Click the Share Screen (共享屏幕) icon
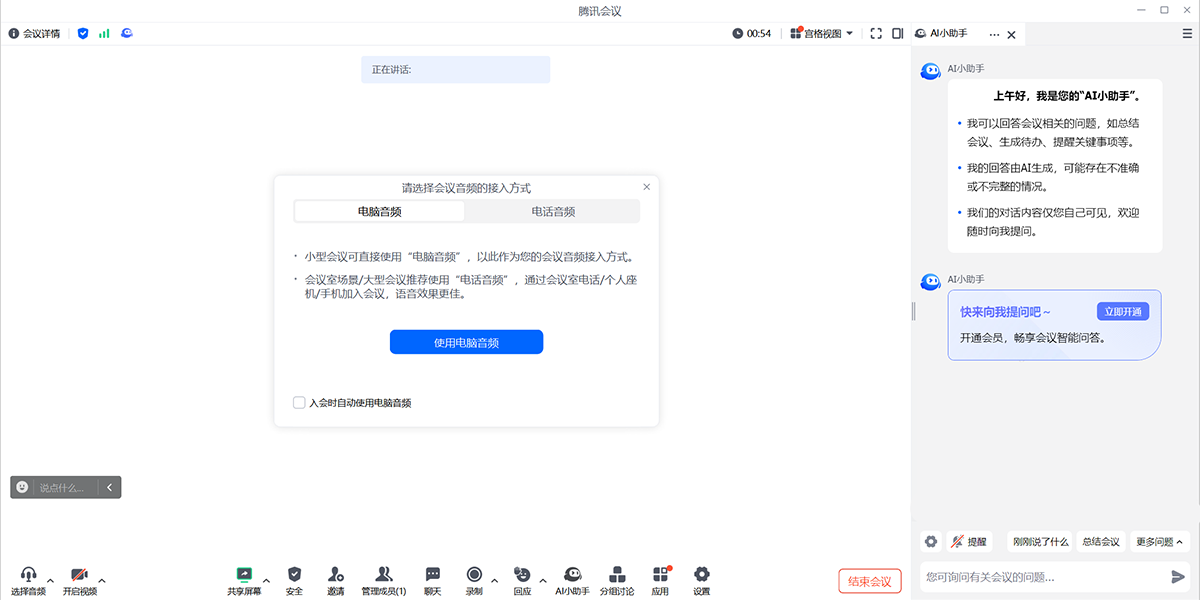Screen dimensions: 1200x600 [244, 575]
